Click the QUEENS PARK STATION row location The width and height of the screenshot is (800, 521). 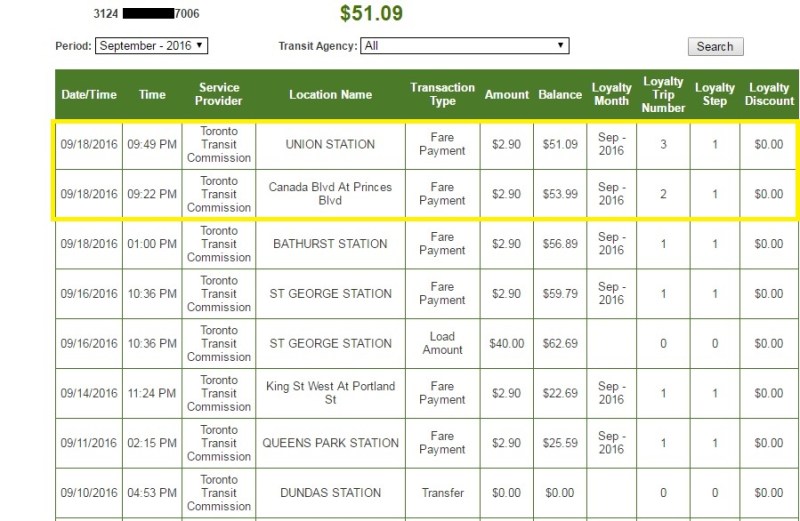pos(330,443)
